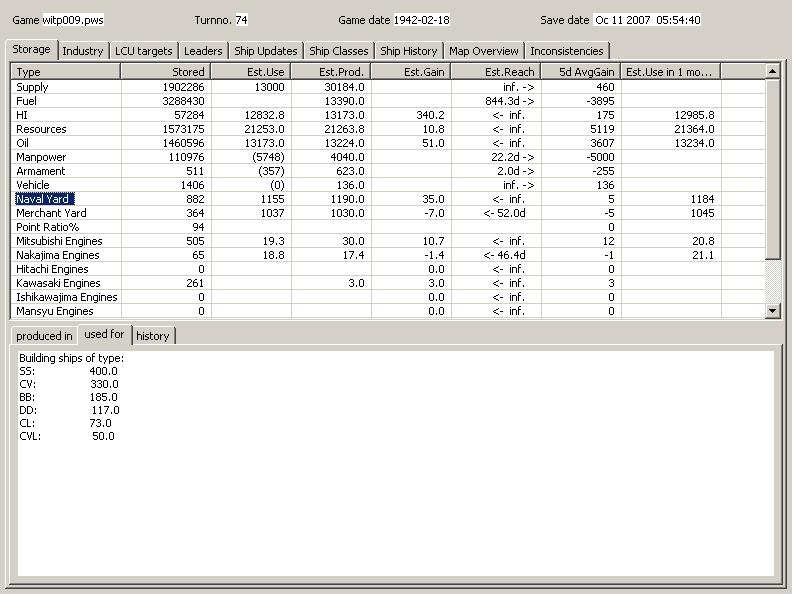Select the Hitachi Engines row

388,269
